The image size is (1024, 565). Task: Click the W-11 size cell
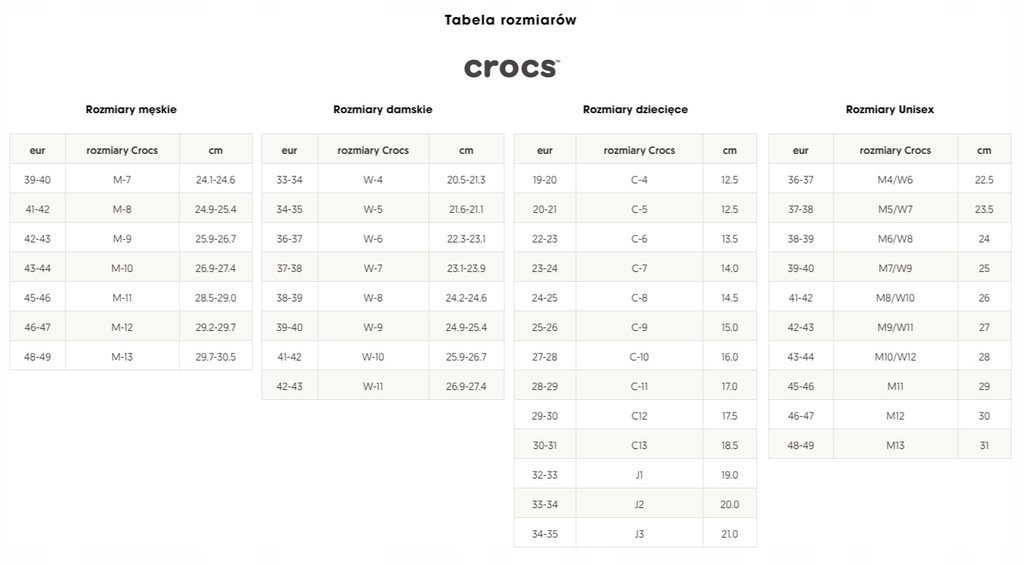pyautogui.click(x=373, y=386)
